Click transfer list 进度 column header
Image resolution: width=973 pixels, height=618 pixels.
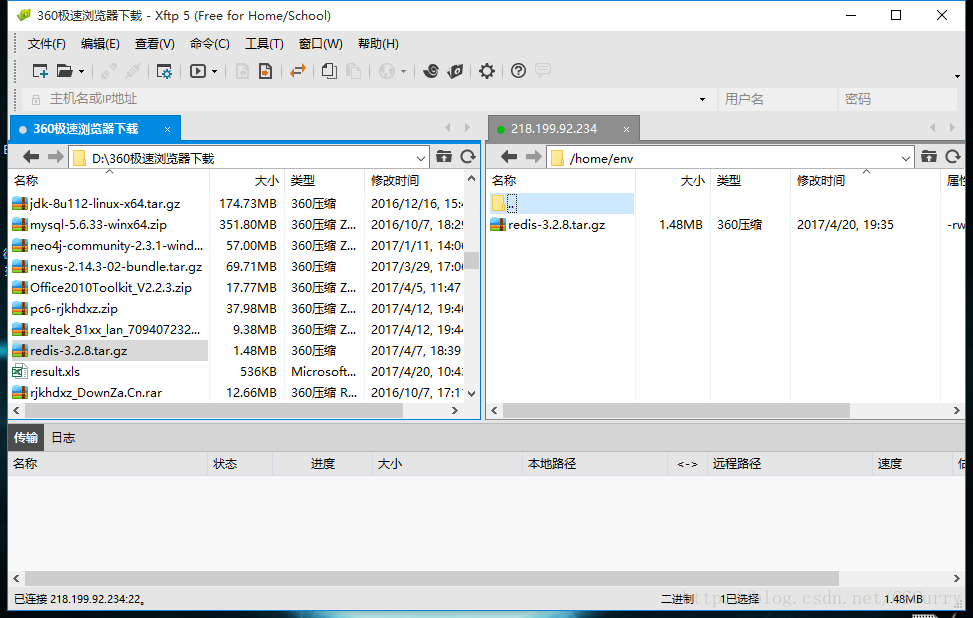(323, 464)
